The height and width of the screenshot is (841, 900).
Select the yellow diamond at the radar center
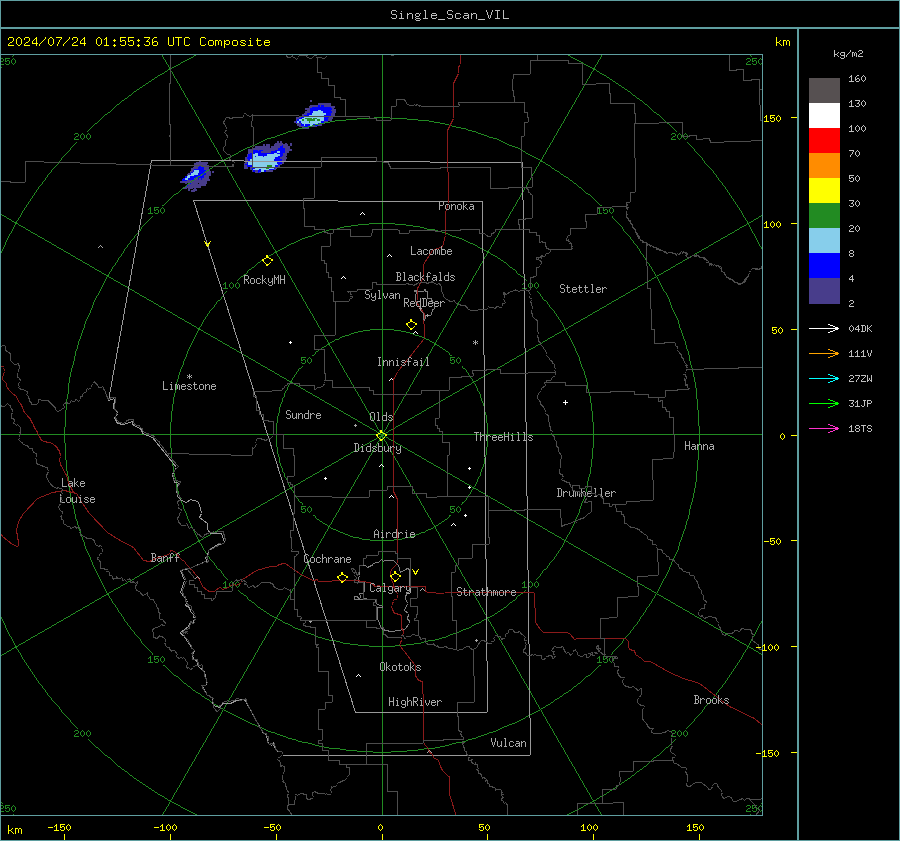pyautogui.click(x=381, y=436)
